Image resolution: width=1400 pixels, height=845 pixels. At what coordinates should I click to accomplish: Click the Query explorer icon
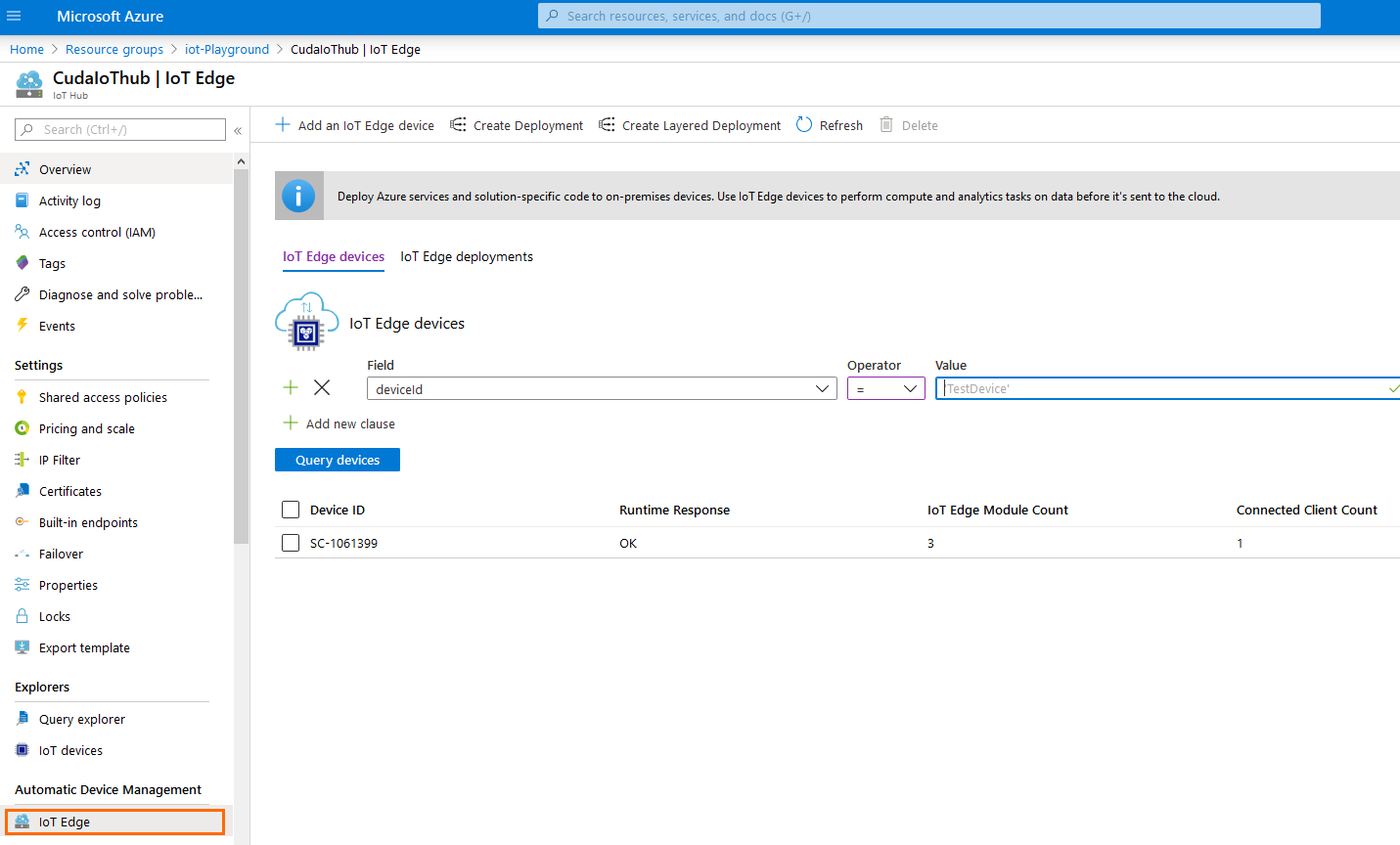[22, 719]
